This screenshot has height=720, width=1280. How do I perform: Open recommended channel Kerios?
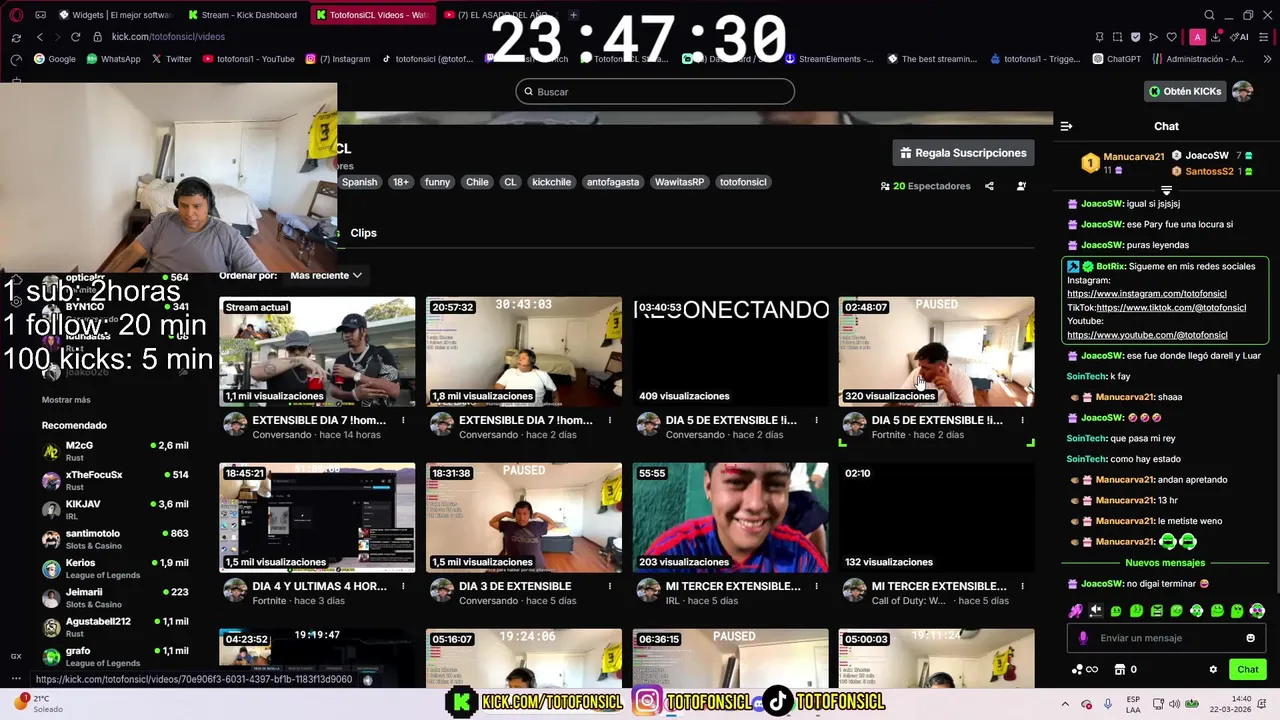[115, 568]
